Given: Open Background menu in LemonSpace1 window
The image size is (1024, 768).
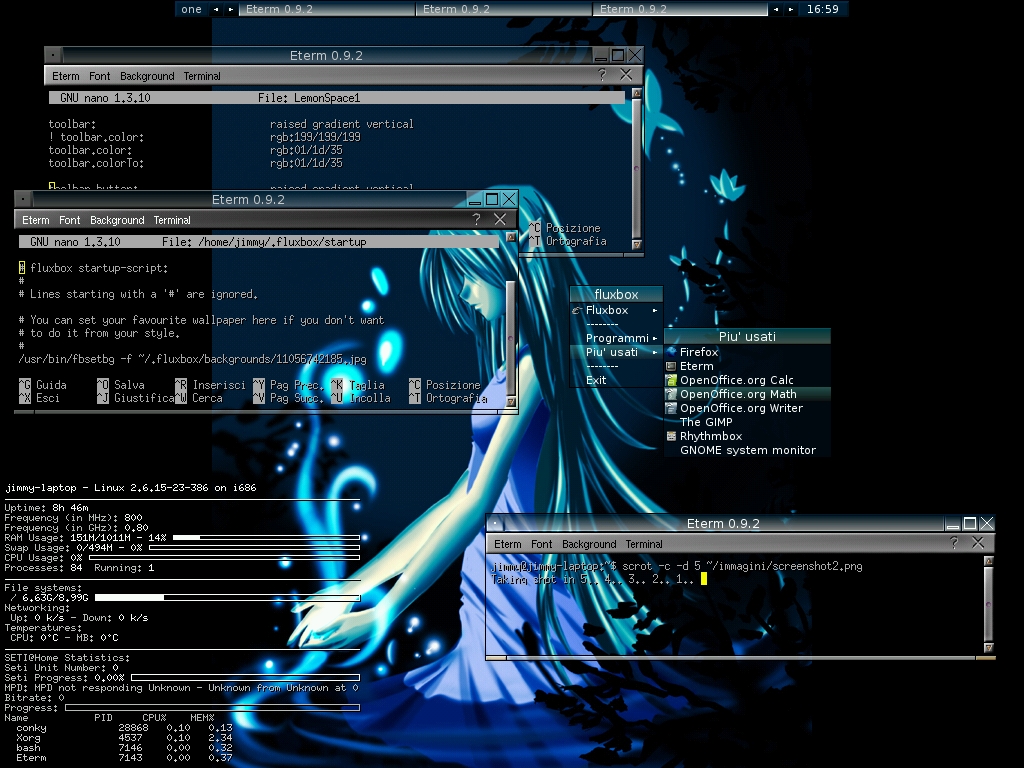Looking at the screenshot, I should (x=147, y=76).
